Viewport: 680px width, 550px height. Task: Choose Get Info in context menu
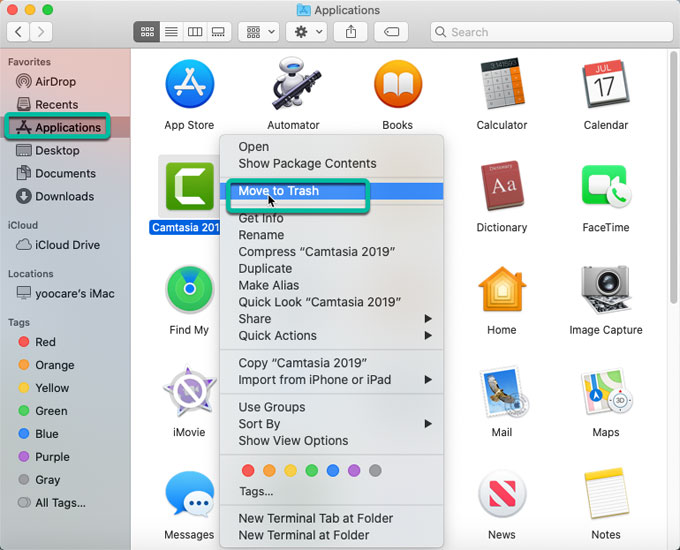[x=331, y=218]
